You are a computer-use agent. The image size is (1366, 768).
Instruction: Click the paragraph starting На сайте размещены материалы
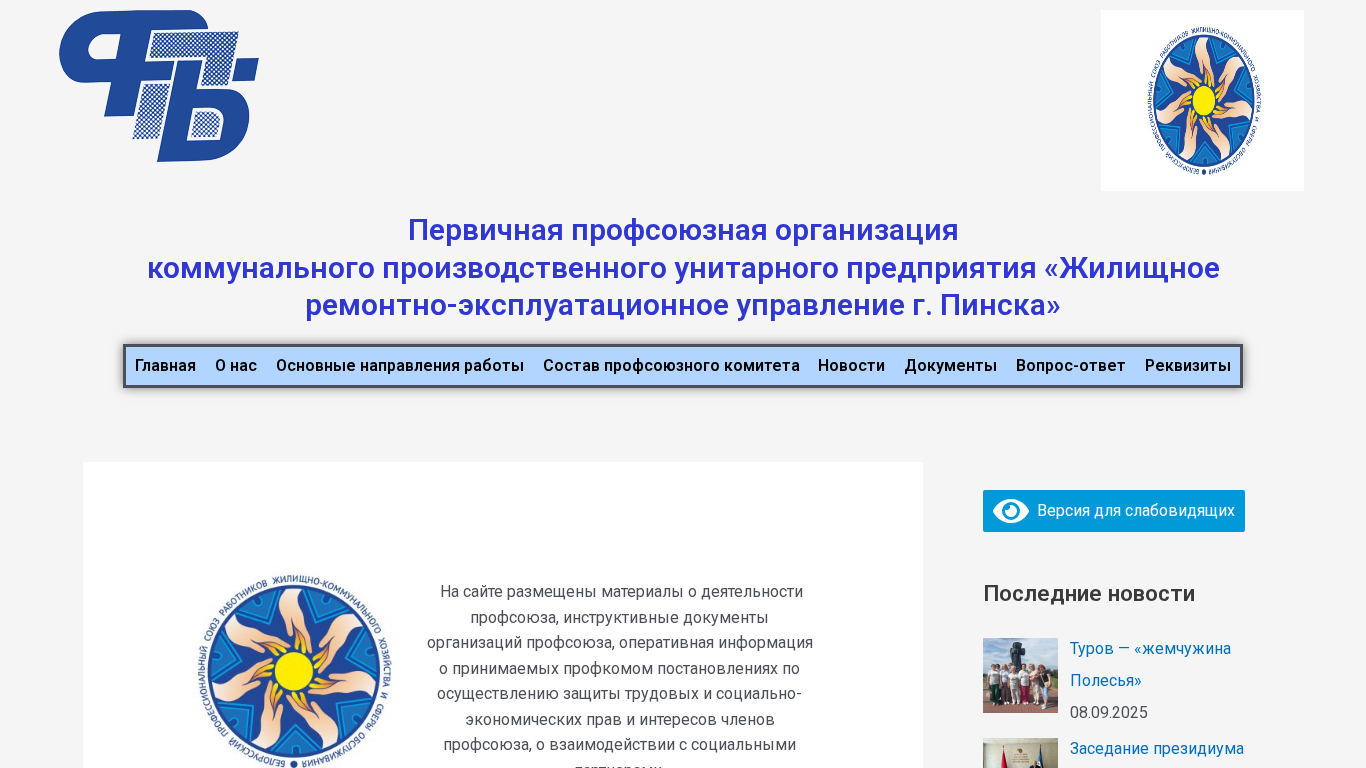tap(620, 675)
